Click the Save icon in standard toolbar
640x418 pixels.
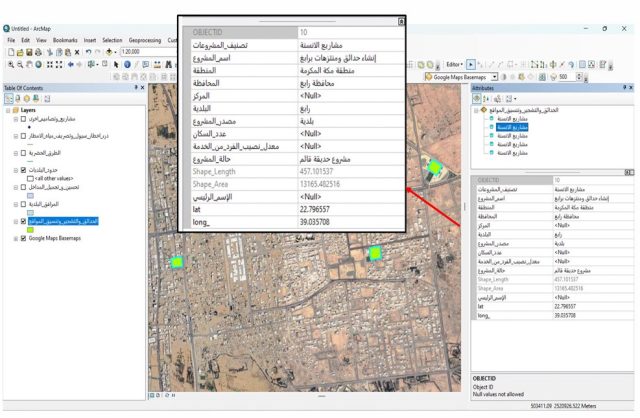[28, 51]
